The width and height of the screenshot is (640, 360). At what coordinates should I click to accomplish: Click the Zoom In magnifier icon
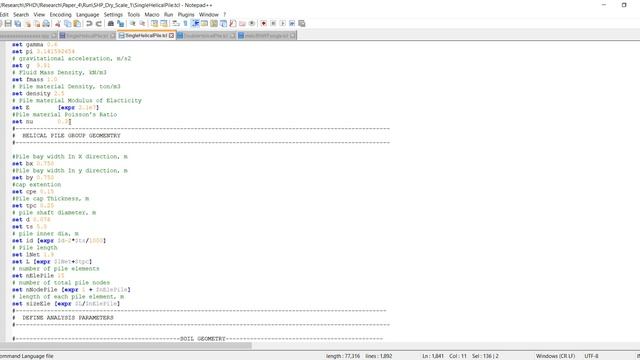point(133,24)
